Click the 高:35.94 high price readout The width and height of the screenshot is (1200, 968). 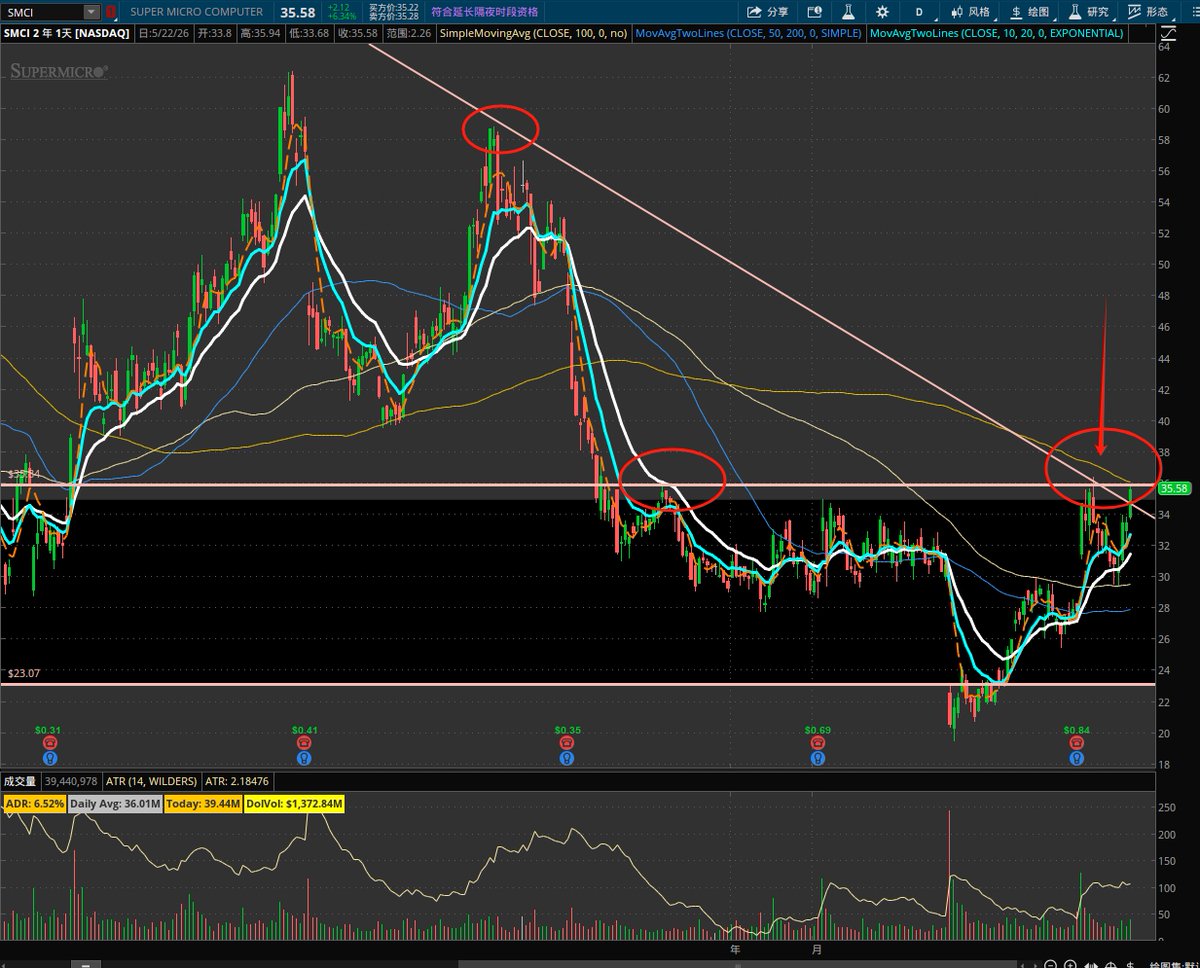pyautogui.click(x=260, y=33)
